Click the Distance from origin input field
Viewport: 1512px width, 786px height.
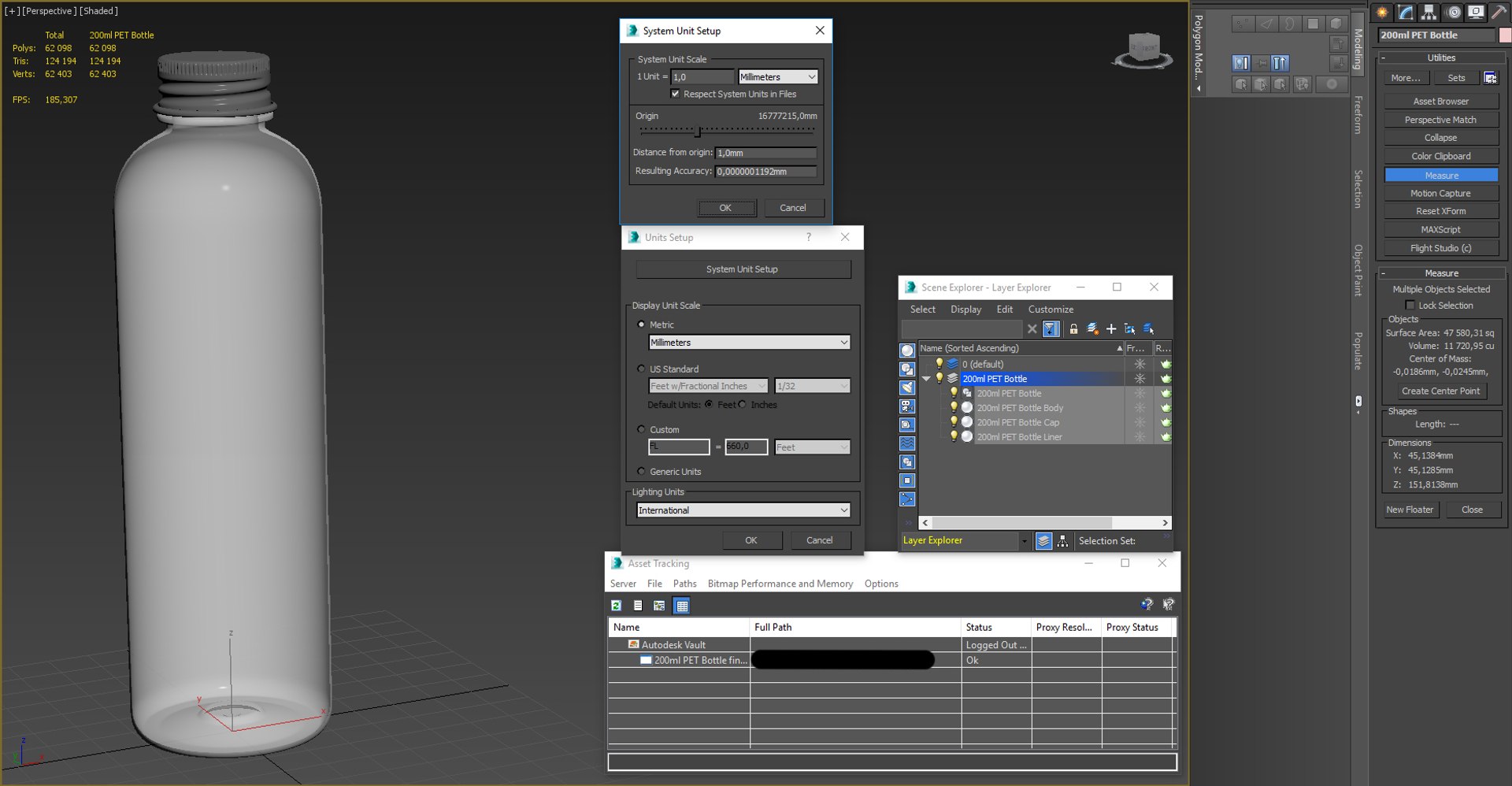pos(765,153)
